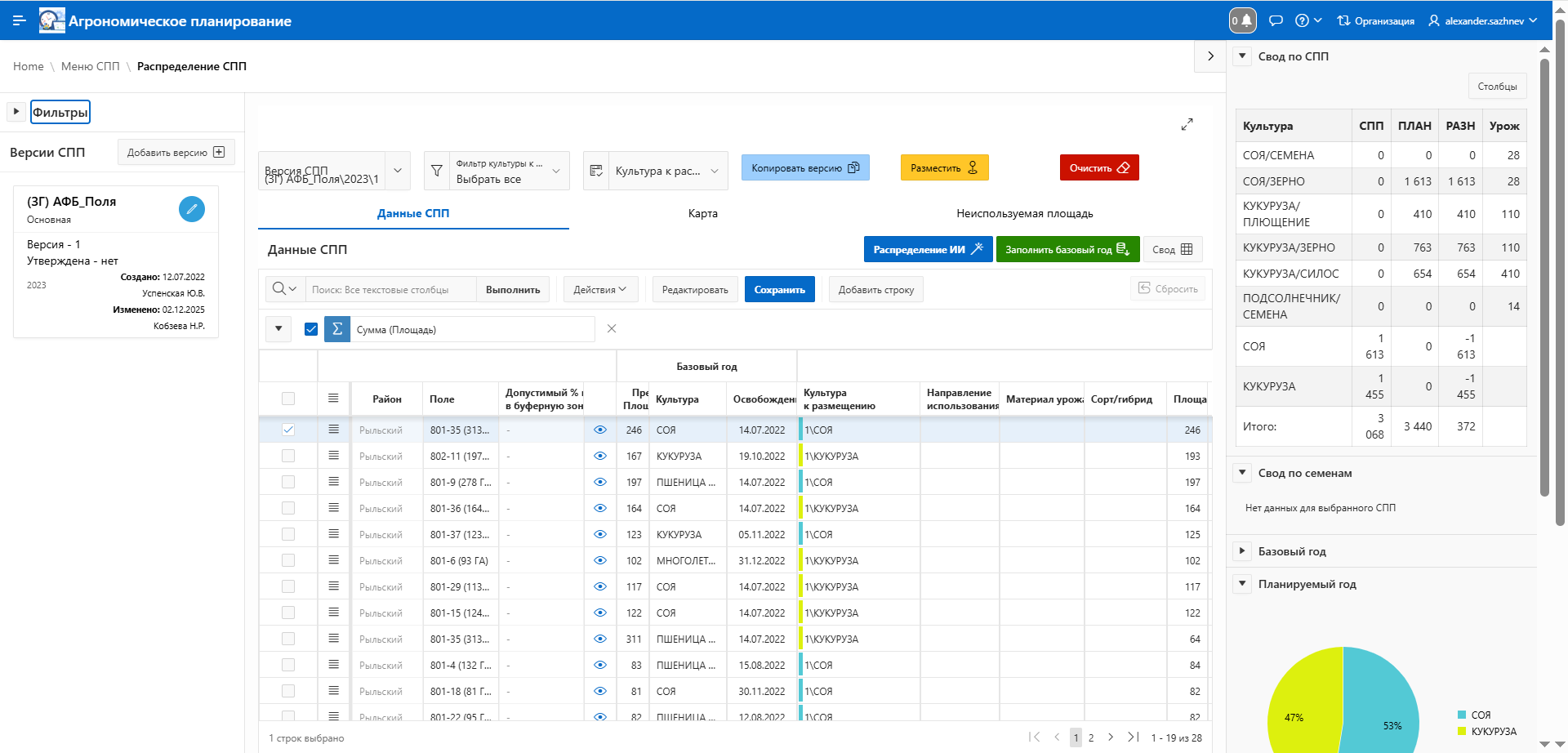Click the blue pencil edit version icon
The image size is (1568, 753).
(191, 209)
